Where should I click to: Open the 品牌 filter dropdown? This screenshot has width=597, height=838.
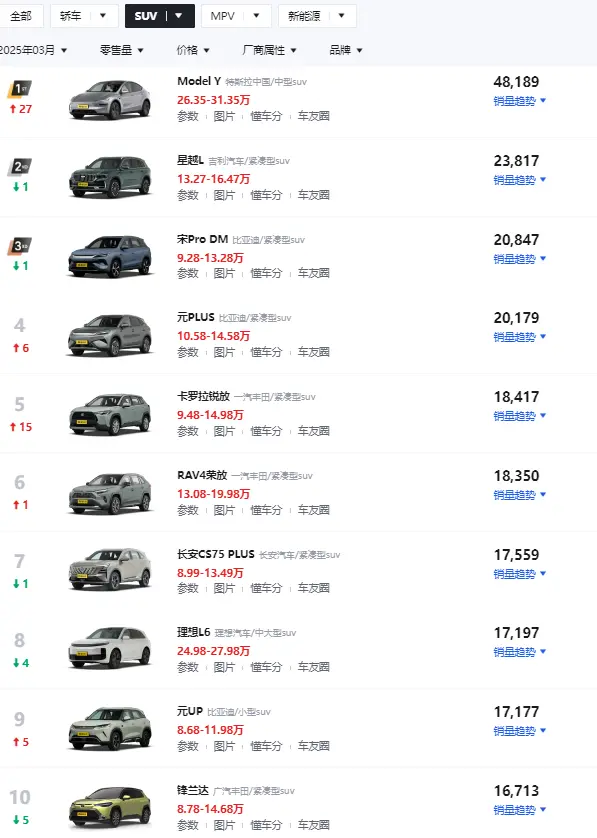[346, 50]
